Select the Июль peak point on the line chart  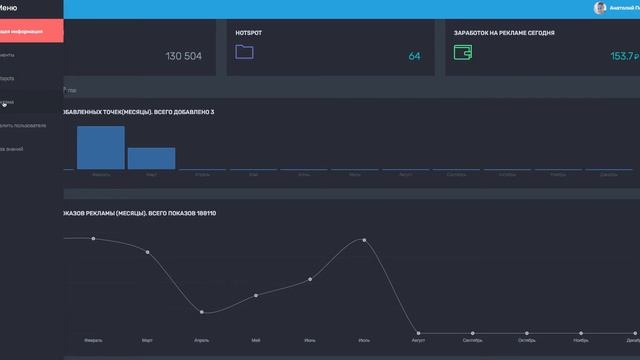pyautogui.click(x=364, y=240)
